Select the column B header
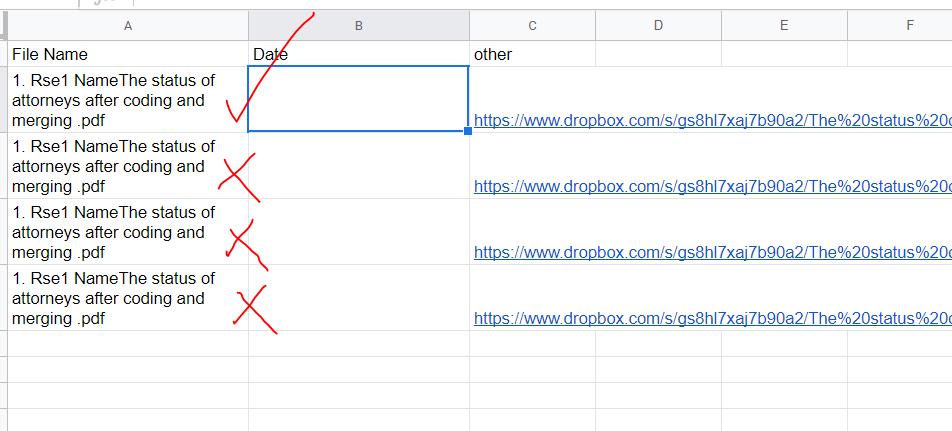 pyautogui.click(x=359, y=25)
